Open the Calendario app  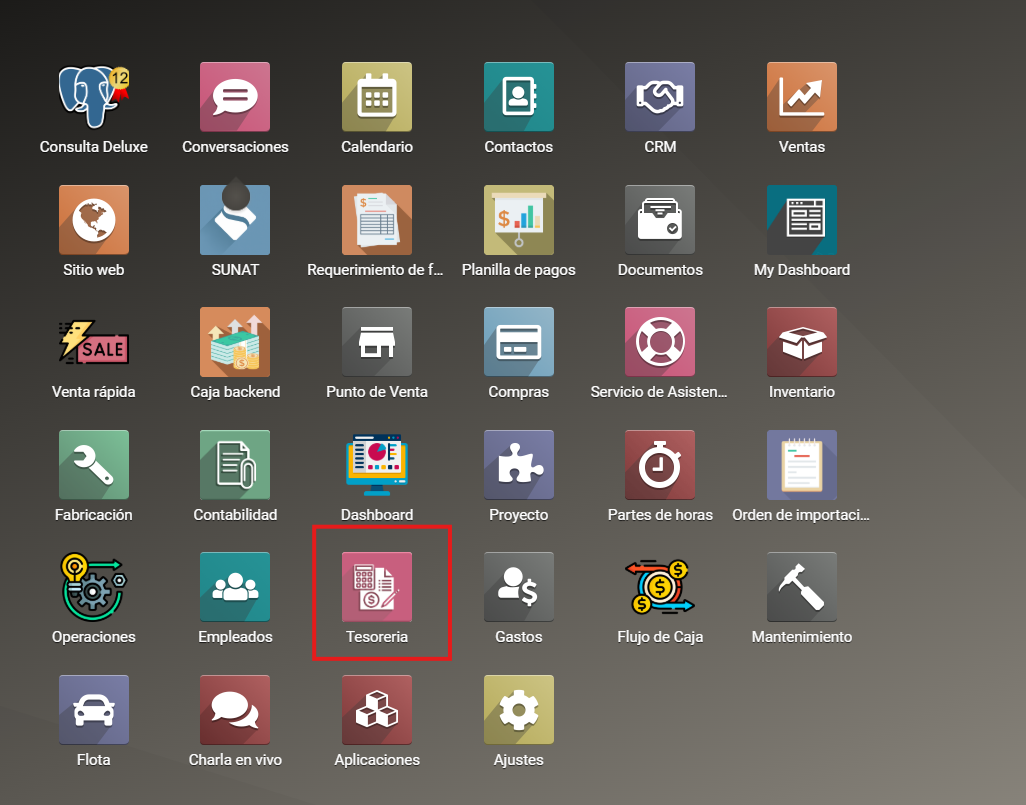click(x=377, y=97)
